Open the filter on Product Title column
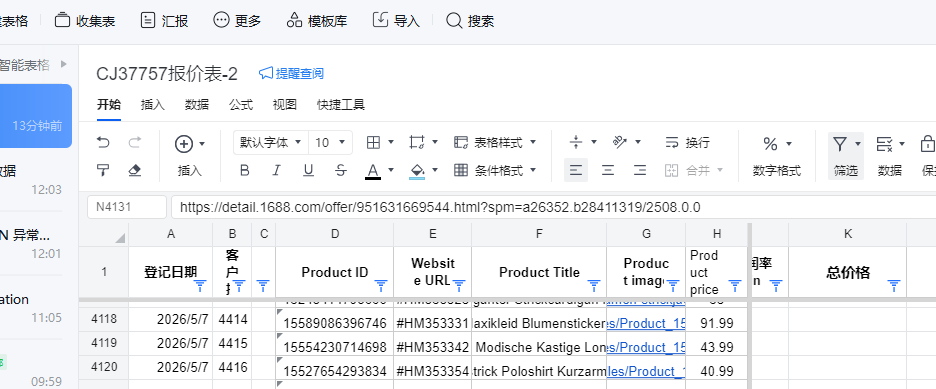Image resolution: width=936 pixels, height=389 pixels. [594, 286]
